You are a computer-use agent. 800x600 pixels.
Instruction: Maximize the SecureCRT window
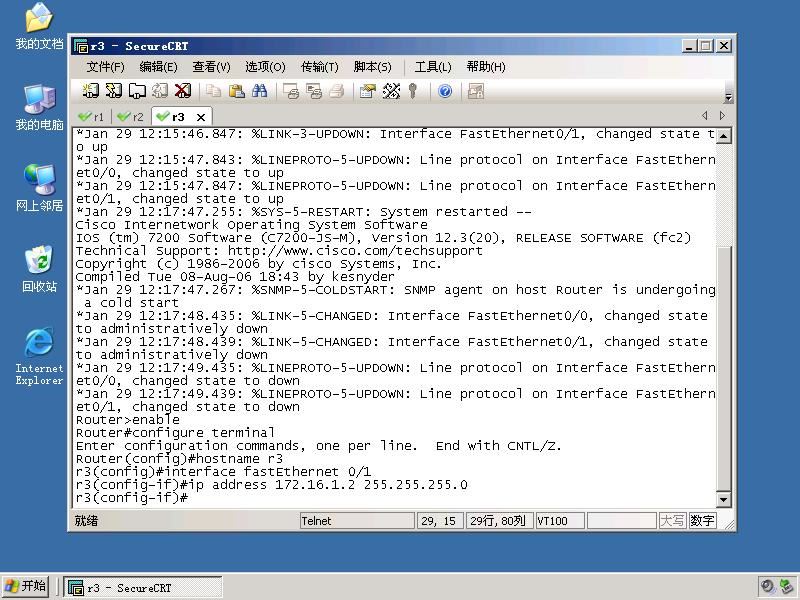tap(706, 46)
